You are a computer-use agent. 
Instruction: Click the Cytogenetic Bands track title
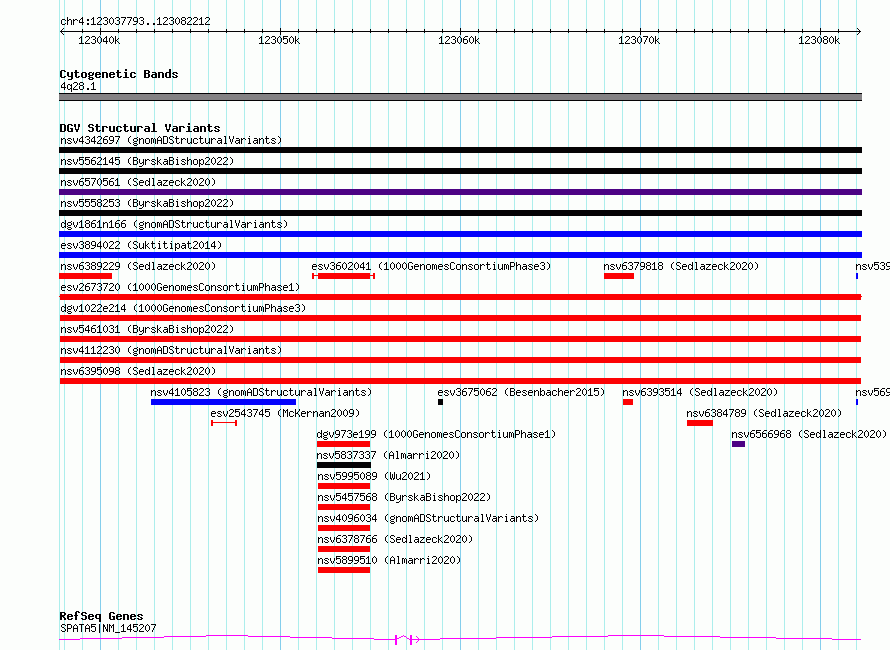pyautogui.click(x=119, y=74)
